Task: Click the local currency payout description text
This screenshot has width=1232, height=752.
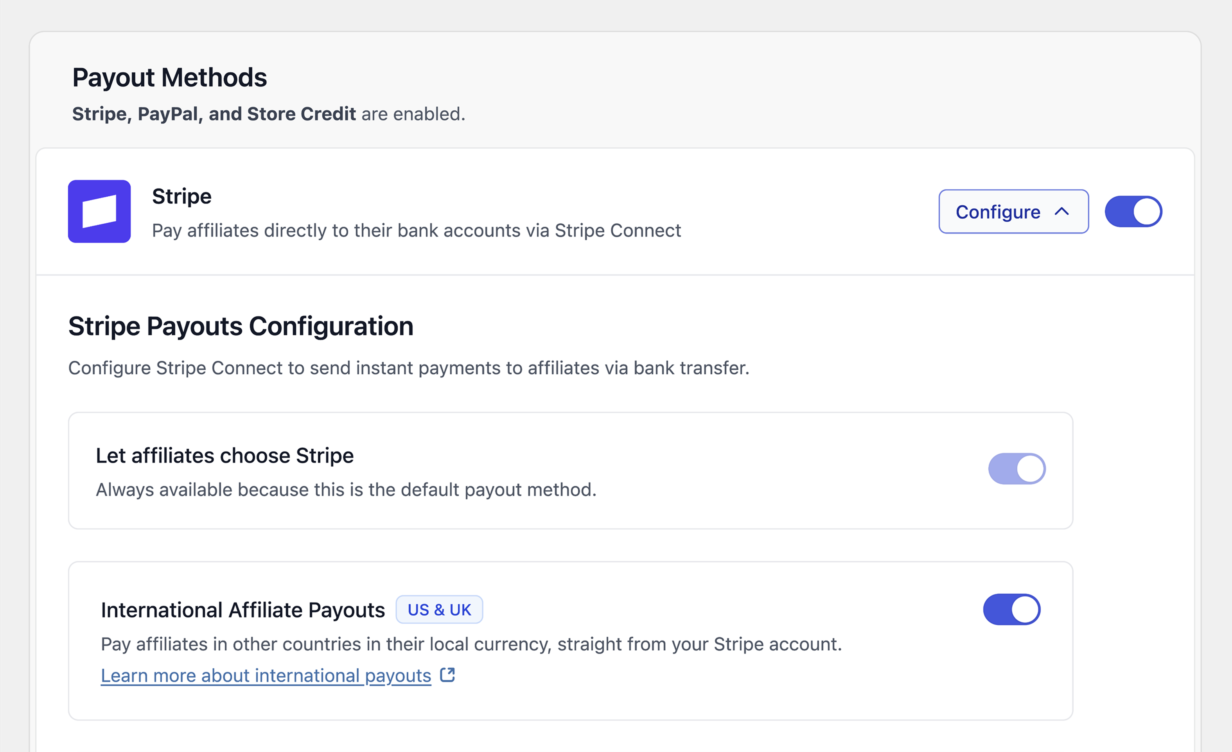Action: point(471,644)
